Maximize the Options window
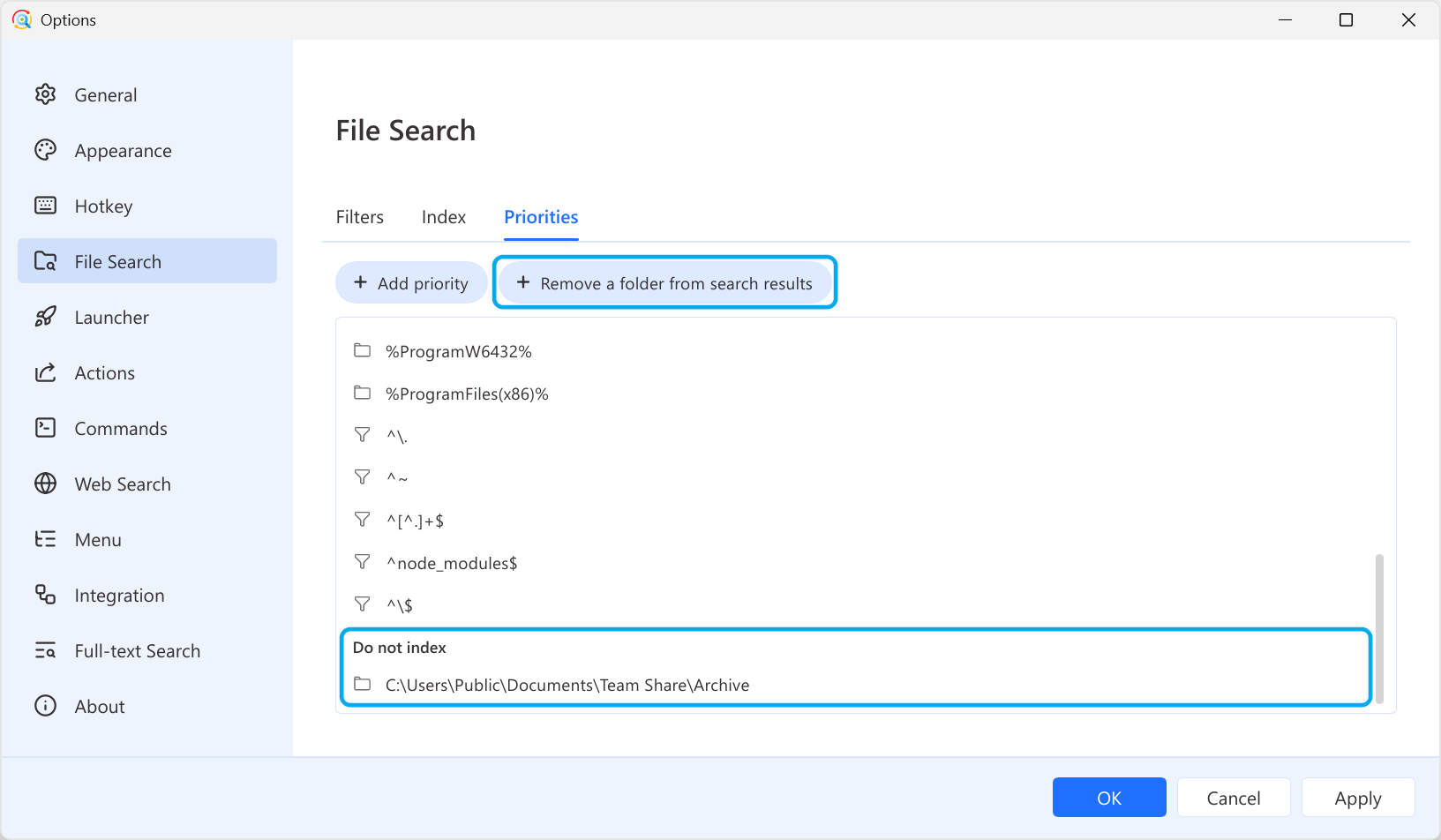Image resolution: width=1441 pixels, height=840 pixels. [x=1347, y=19]
